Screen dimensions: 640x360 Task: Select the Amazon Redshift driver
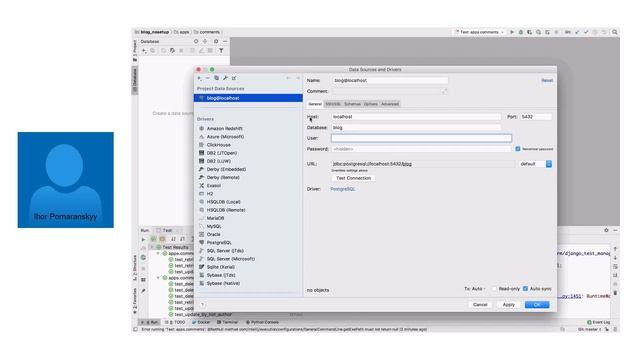point(224,128)
